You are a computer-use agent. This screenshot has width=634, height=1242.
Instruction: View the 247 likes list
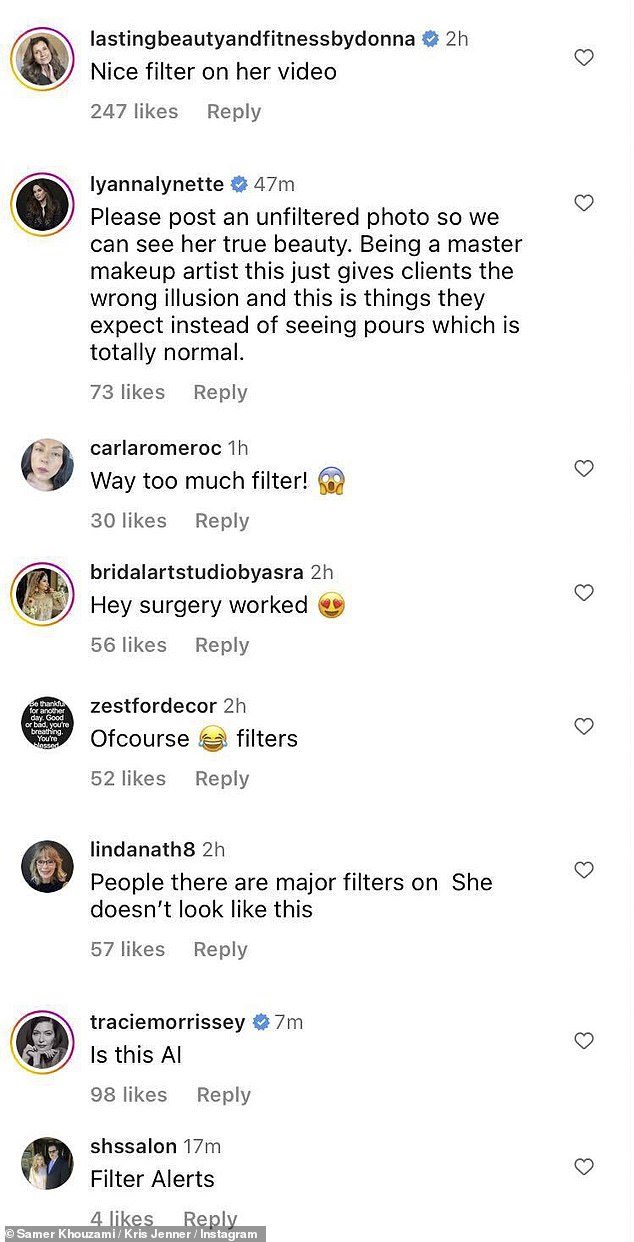point(134,112)
